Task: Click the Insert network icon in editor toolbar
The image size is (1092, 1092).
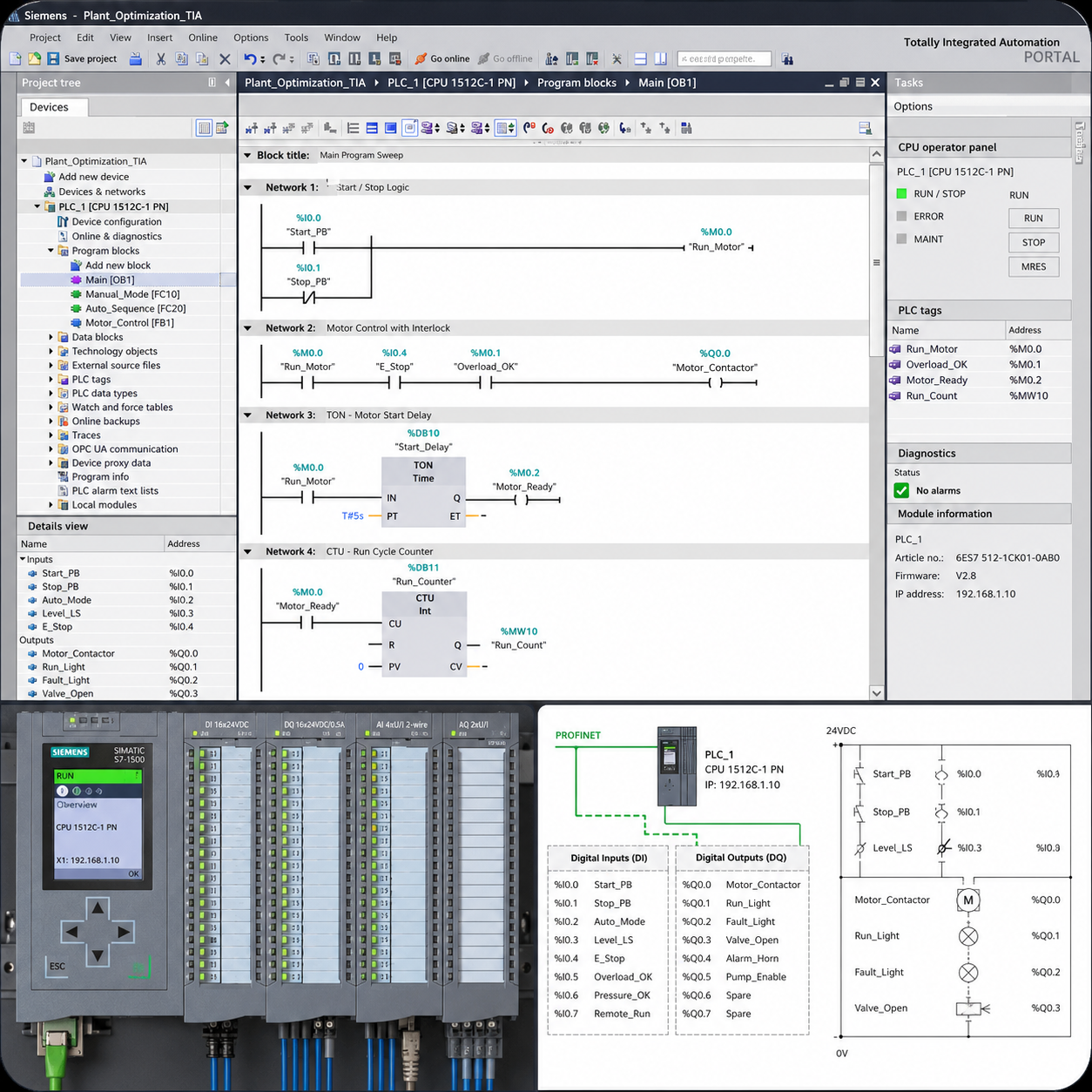Action: (x=252, y=128)
